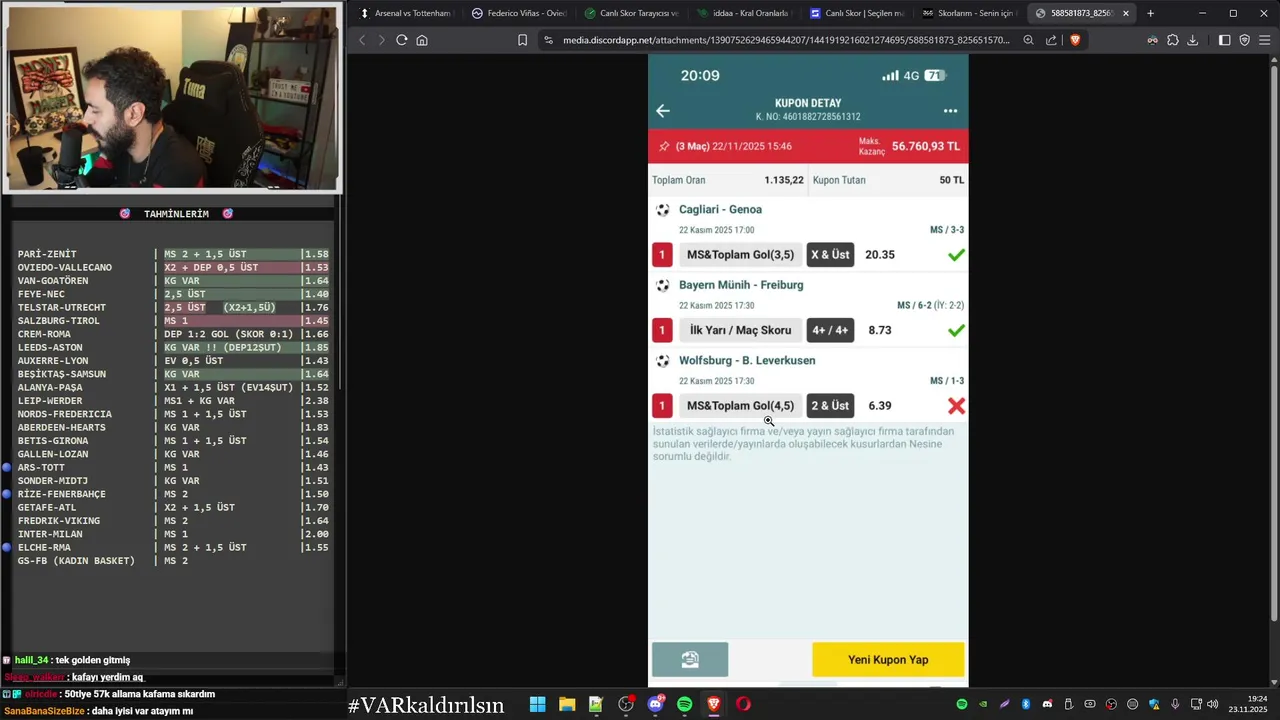Click the X & Üst selection
The width and height of the screenshot is (1280, 720).
coord(830,255)
